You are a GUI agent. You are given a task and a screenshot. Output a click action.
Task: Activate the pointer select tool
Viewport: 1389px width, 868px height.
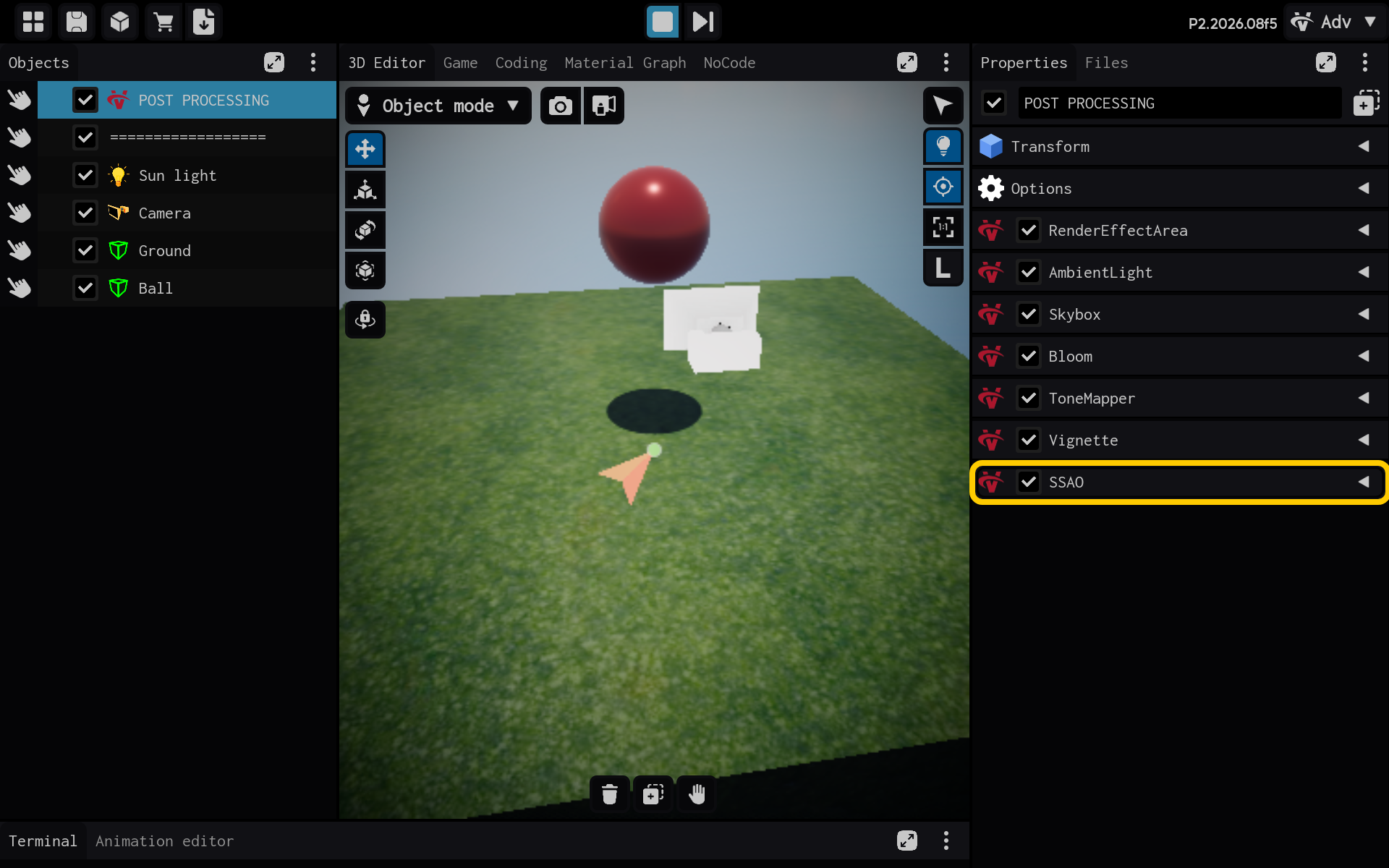(943, 106)
